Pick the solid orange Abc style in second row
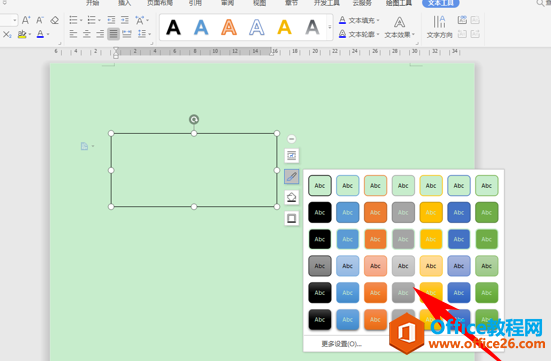Viewport: 552px width, 361px height. [375, 212]
